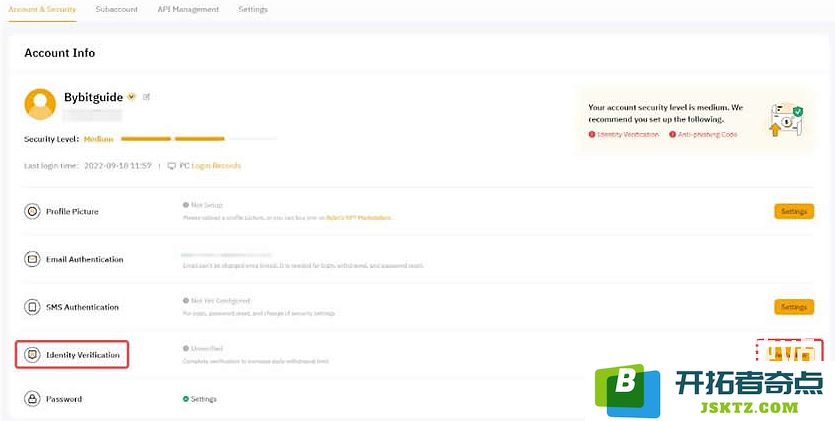Click the SMS Authentication phone icon
835x421 pixels.
[32, 307]
